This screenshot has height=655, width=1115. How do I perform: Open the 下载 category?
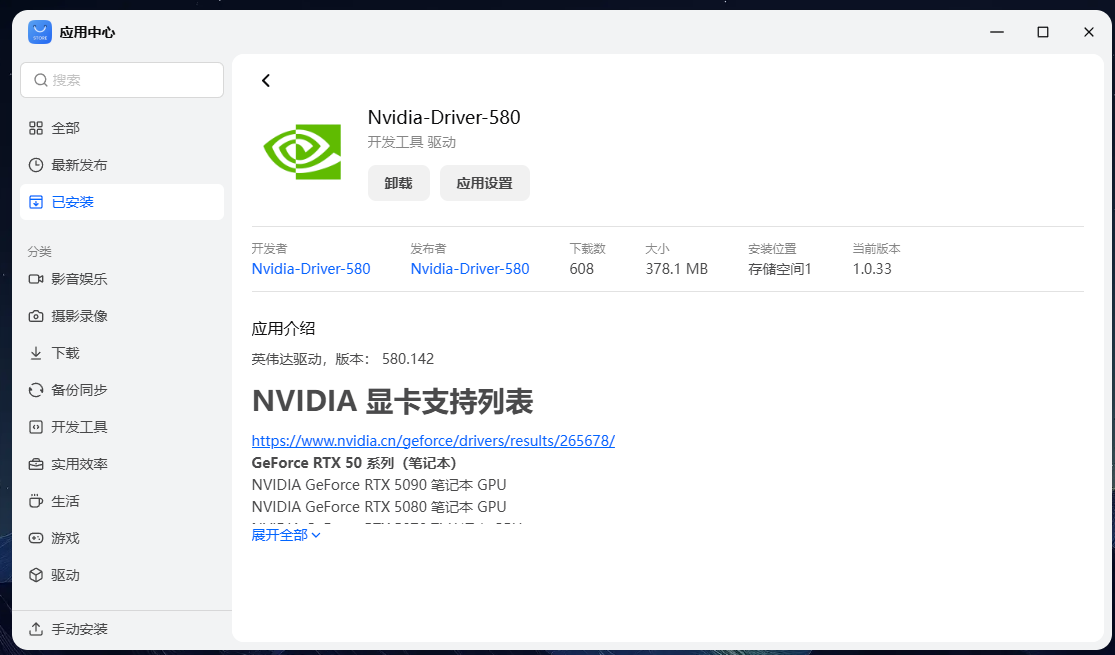coord(122,353)
